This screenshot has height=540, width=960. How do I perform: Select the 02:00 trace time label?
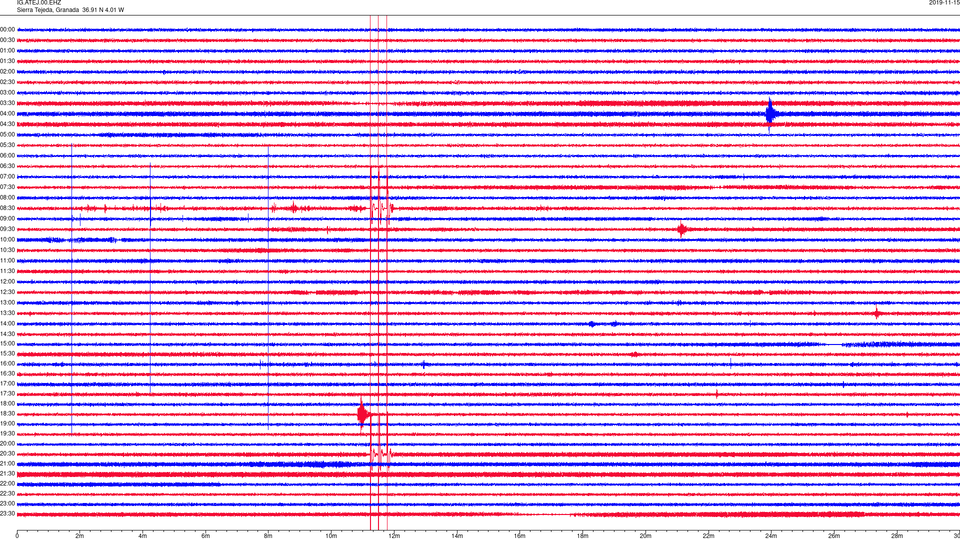(x=8, y=72)
